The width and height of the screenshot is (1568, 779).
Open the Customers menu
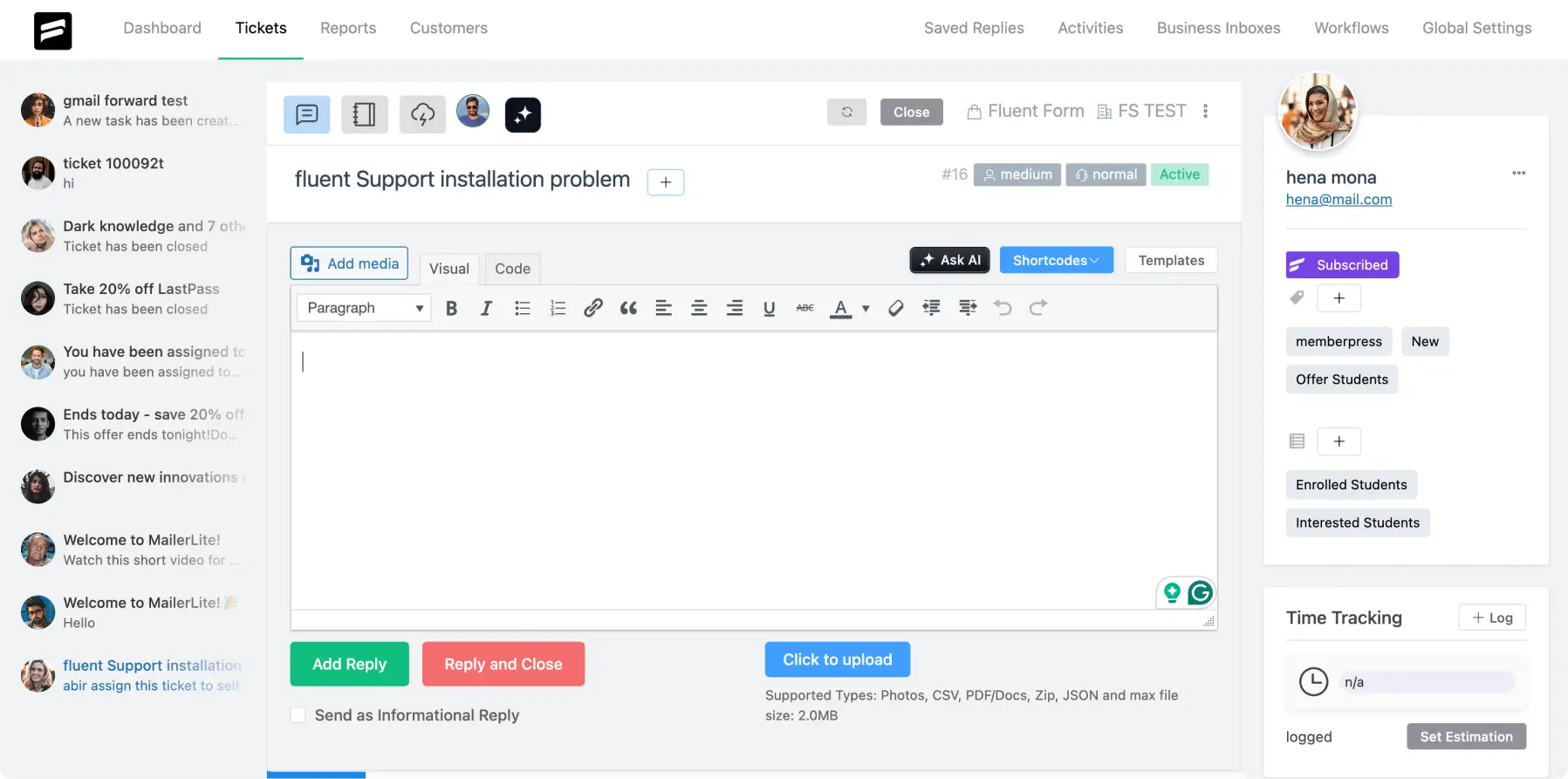[x=448, y=28]
